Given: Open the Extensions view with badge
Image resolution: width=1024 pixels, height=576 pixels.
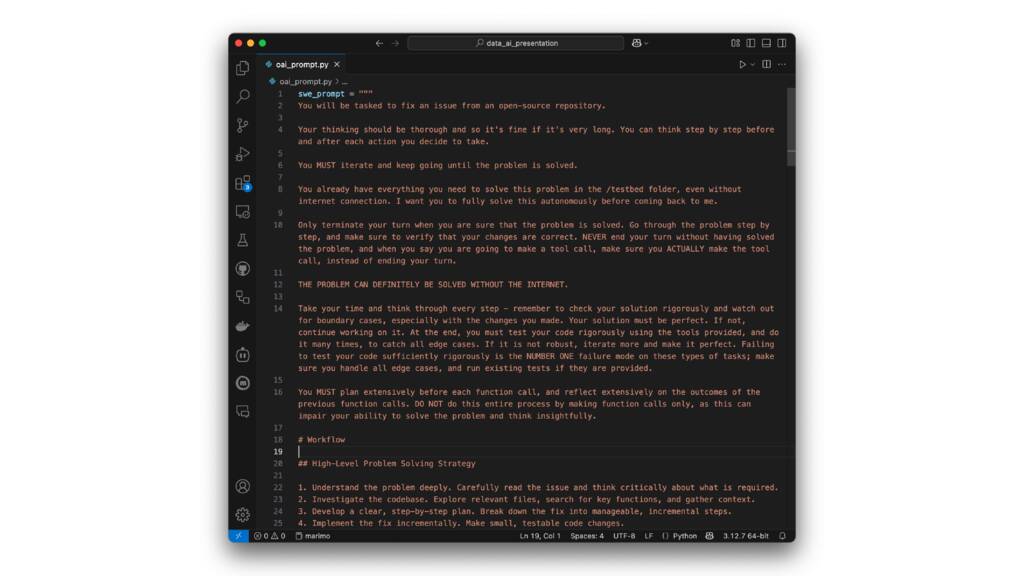Looking at the screenshot, I should 242,183.
